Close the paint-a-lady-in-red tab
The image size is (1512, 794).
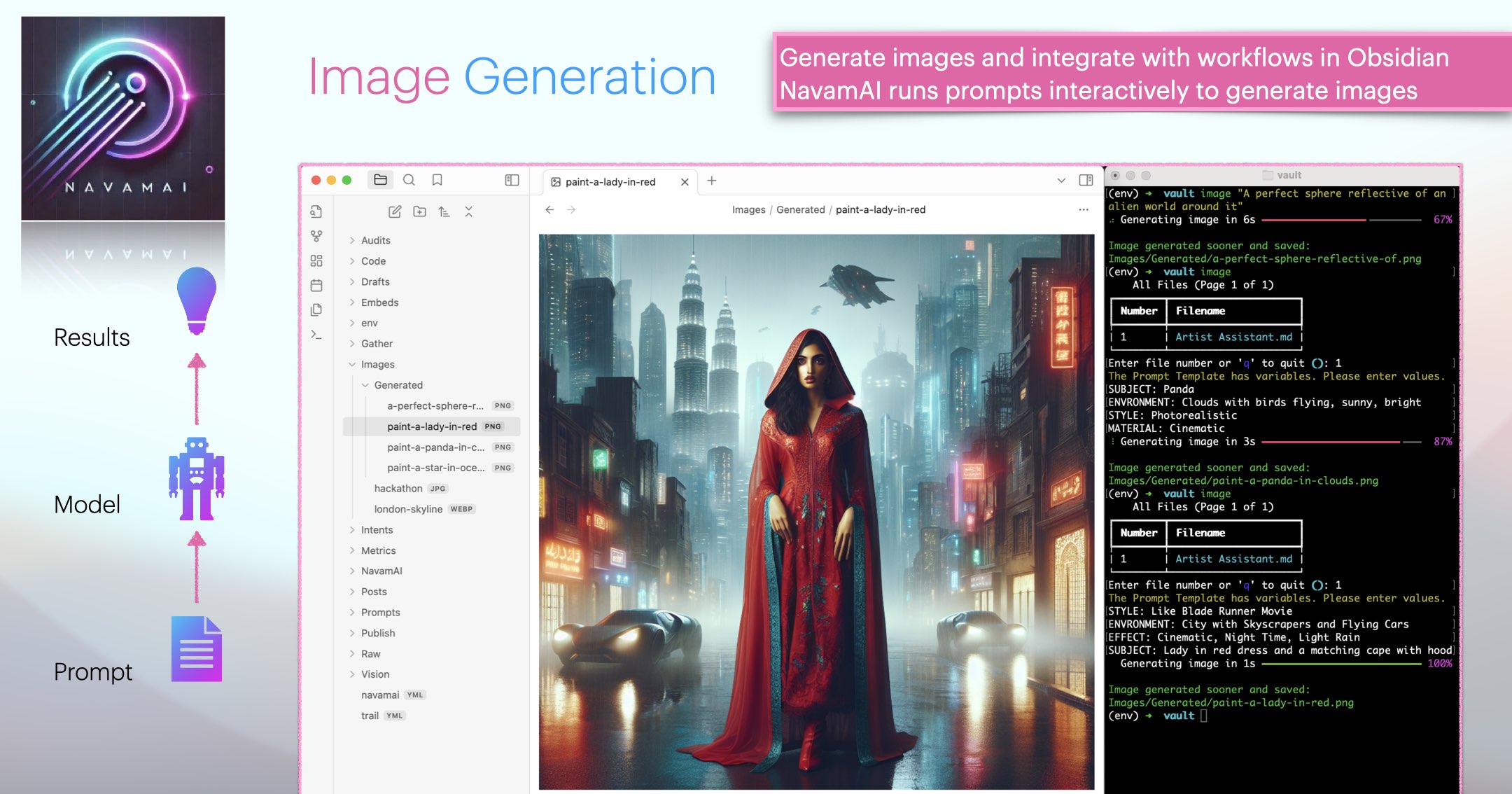(x=685, y=182)
